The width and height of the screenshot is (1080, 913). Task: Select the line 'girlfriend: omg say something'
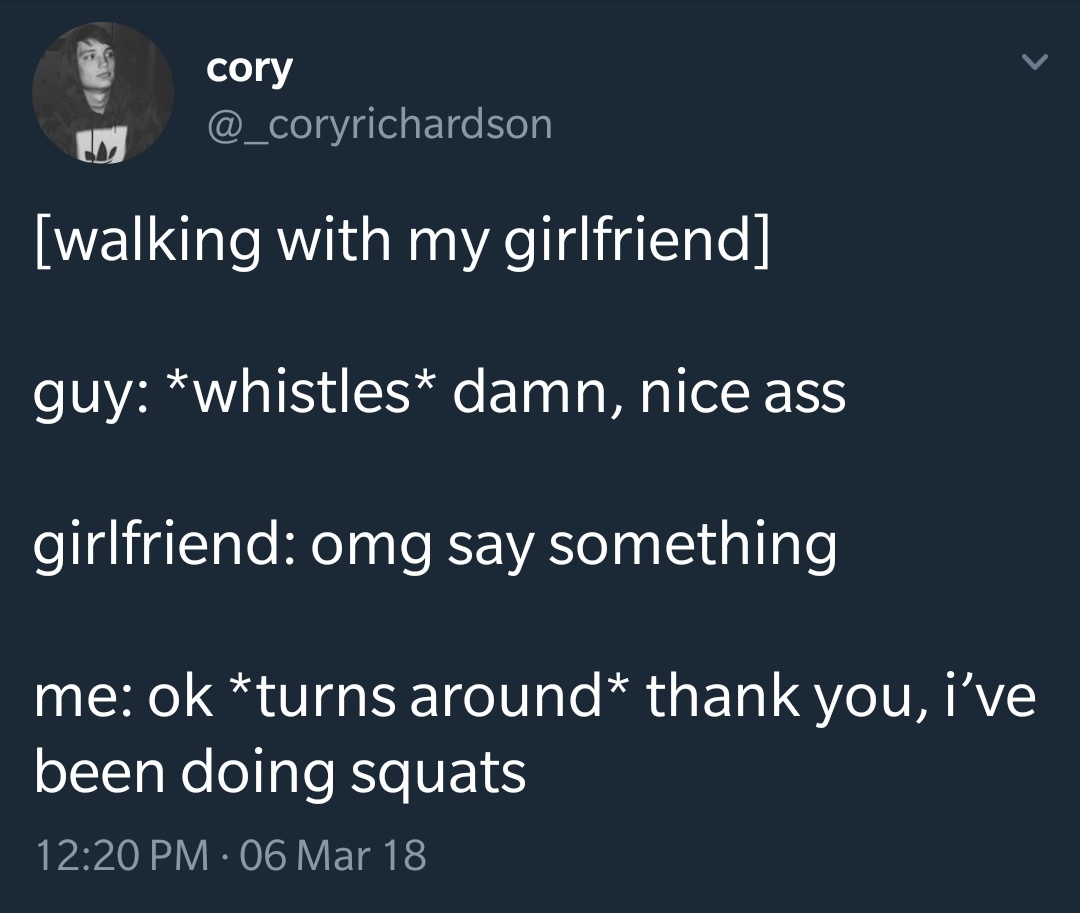point(435,545)
